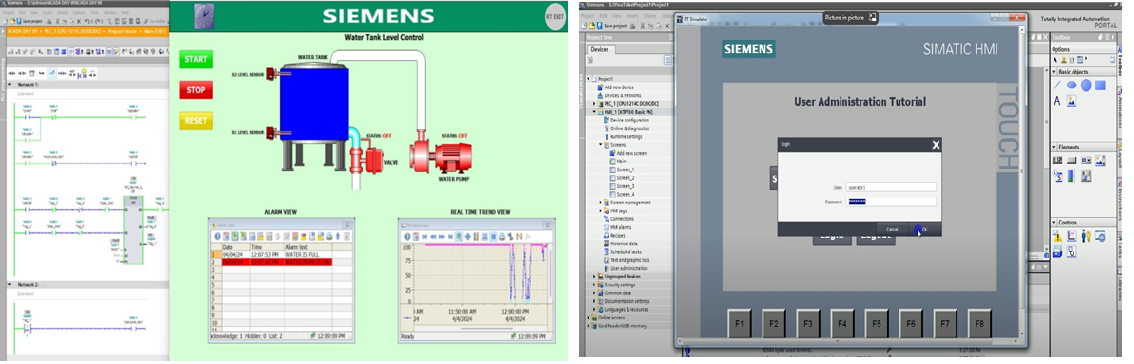Select the circle shape in Basic objects
1134x364 pixels.
(x=1086, y=85)
